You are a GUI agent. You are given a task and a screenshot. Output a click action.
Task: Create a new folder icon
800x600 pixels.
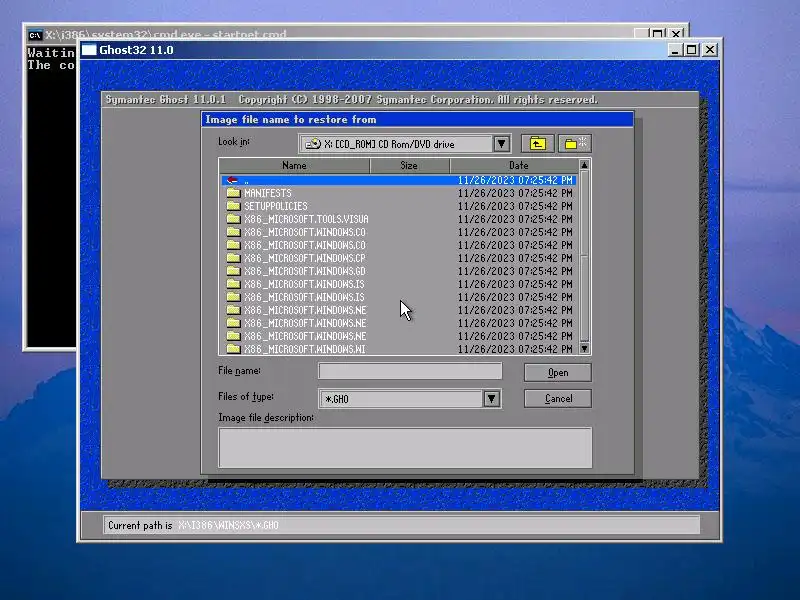point(575,144)
